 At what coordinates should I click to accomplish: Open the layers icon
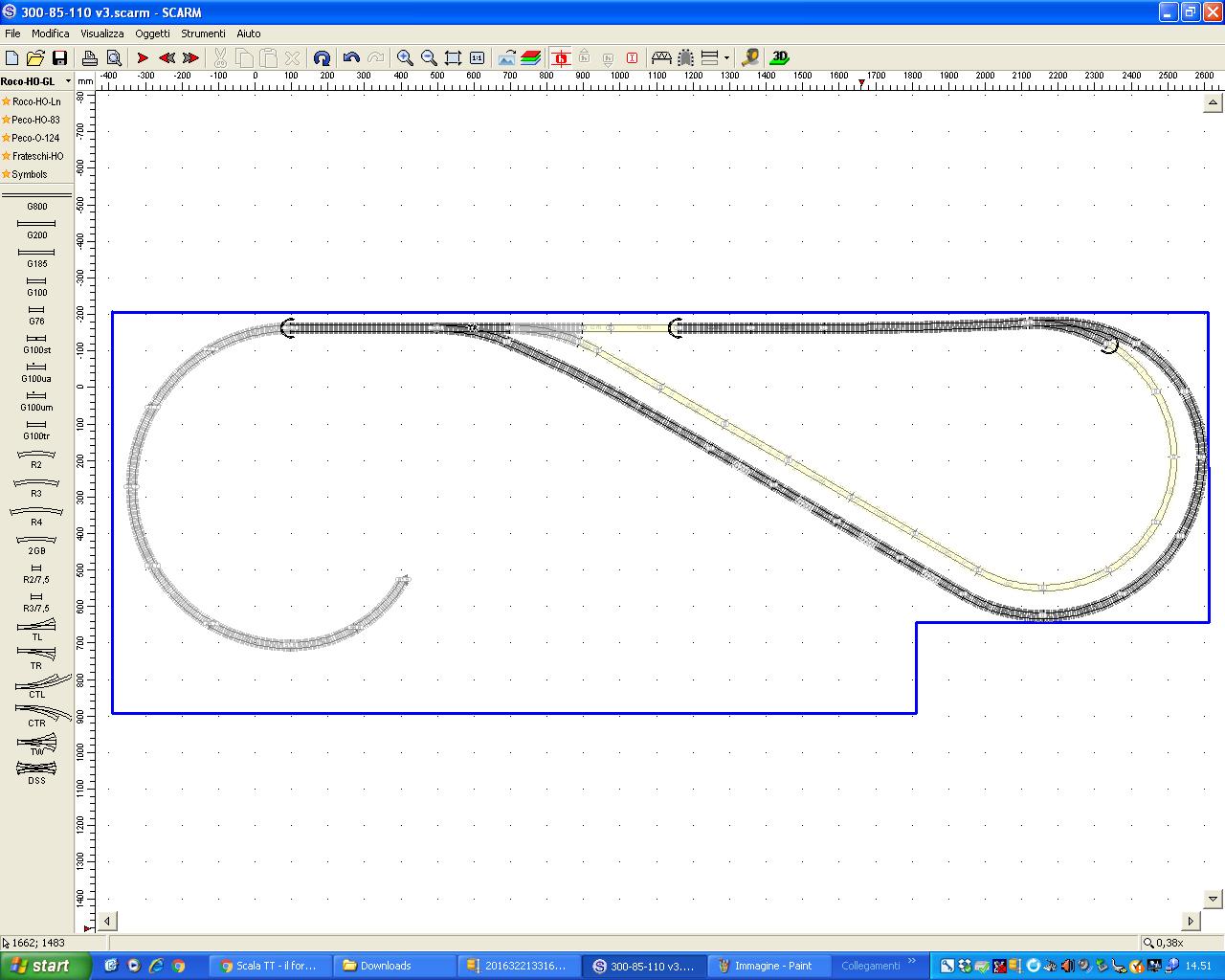(x=530, y=57)
